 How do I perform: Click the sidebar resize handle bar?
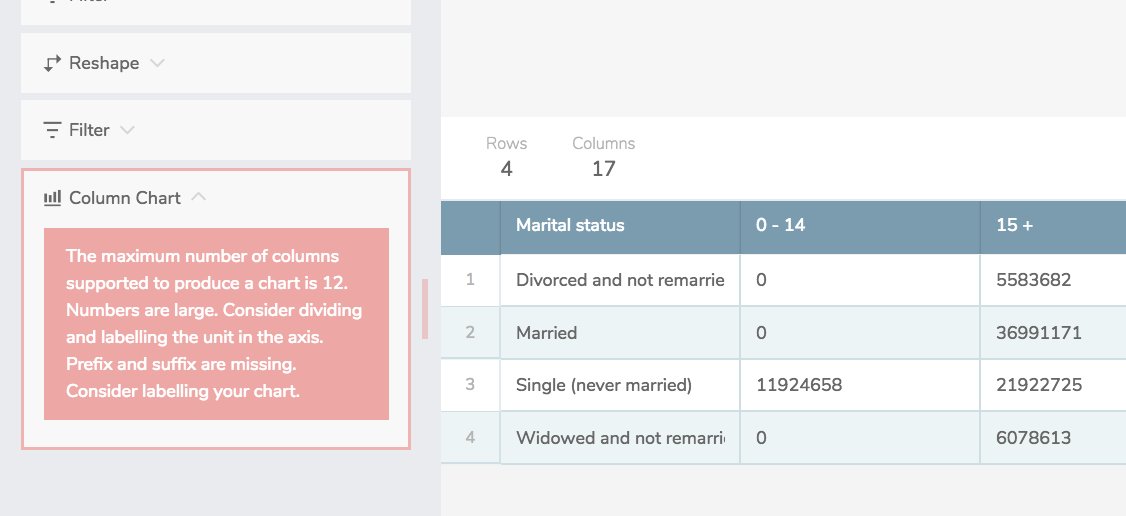click(425, 309)
